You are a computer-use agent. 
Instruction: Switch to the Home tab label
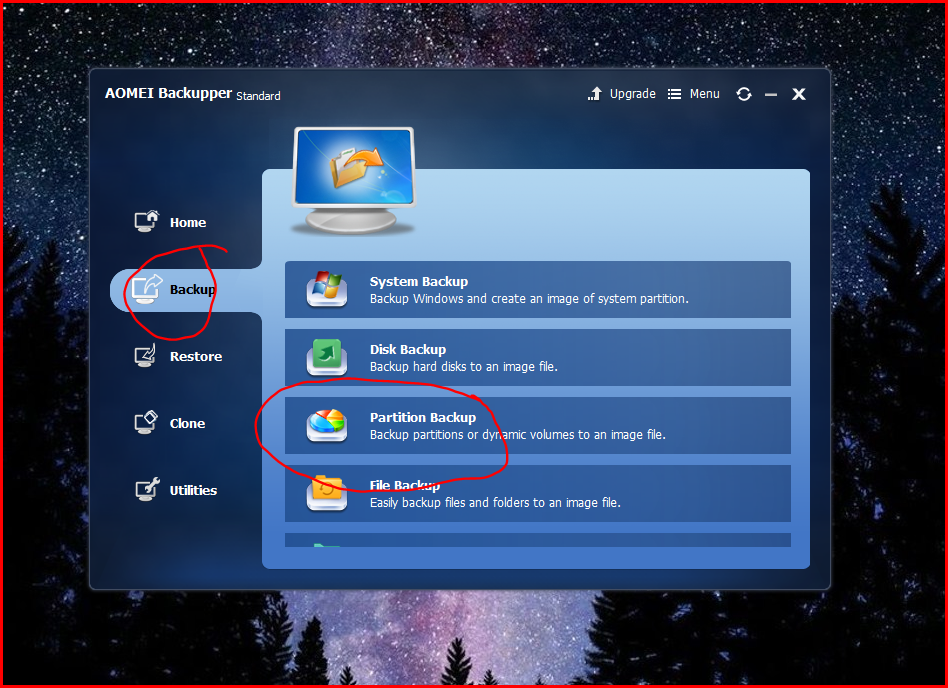point(187,222)
